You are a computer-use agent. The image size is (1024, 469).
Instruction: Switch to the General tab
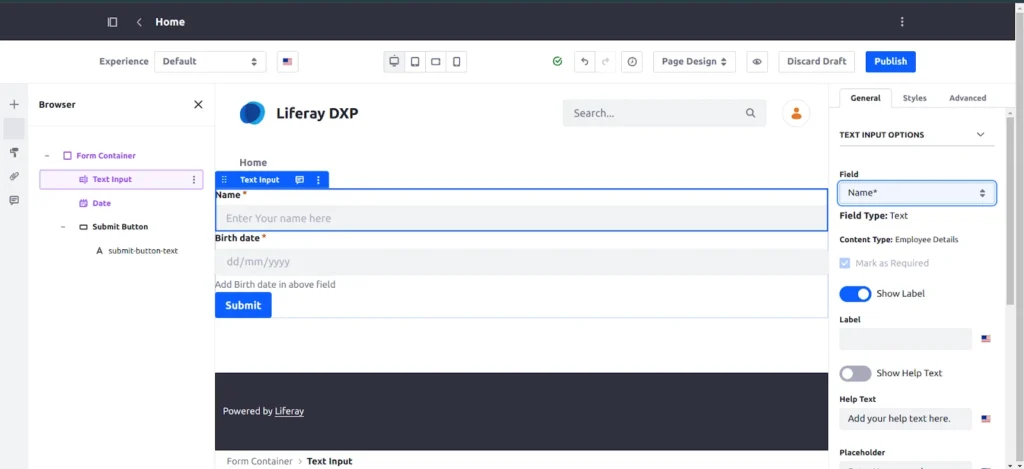click(x=865, y=98)
